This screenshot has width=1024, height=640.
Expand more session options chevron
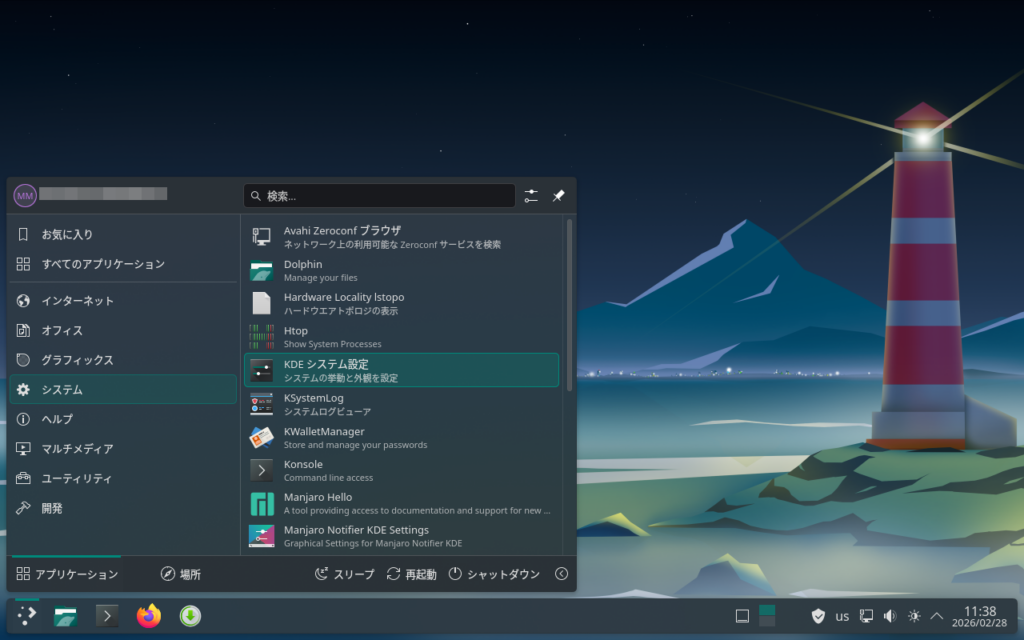tap(561, 574)
